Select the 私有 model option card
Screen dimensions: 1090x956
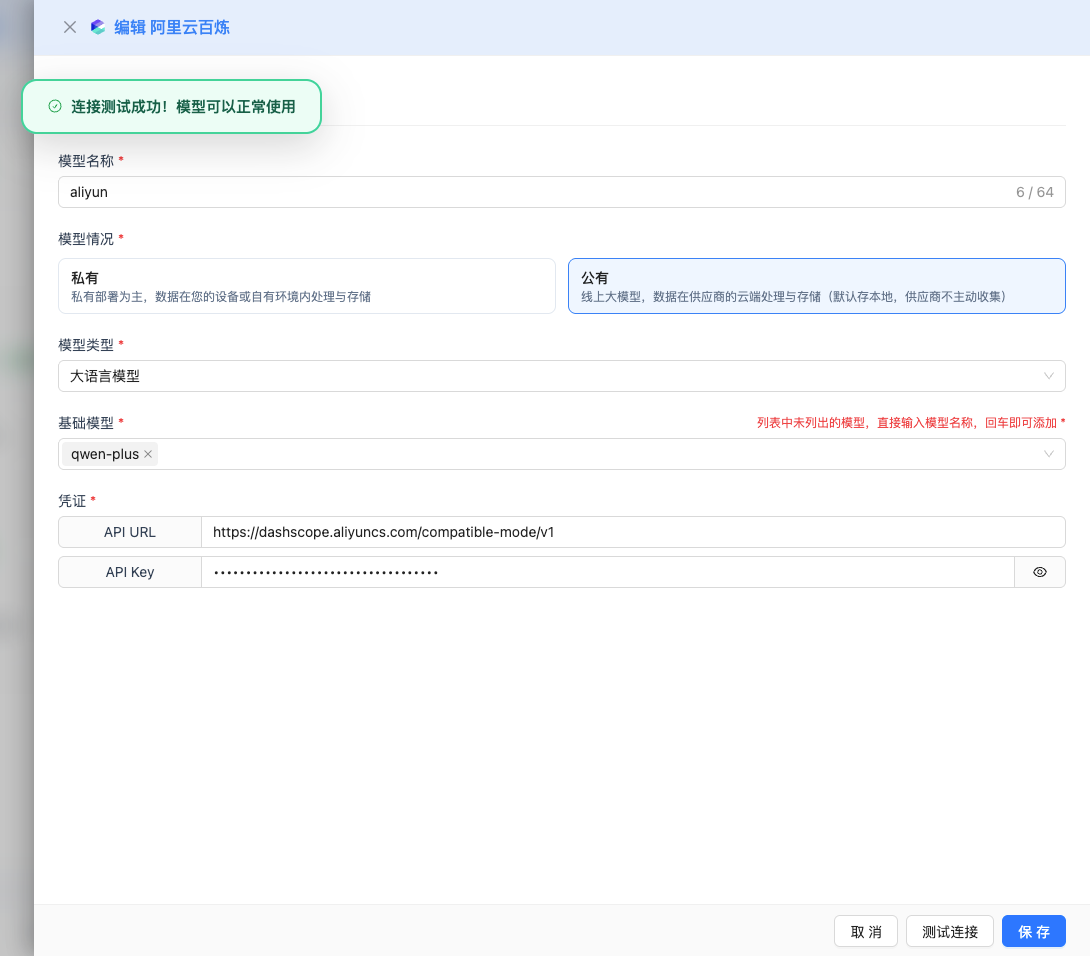tap(307, 286)
